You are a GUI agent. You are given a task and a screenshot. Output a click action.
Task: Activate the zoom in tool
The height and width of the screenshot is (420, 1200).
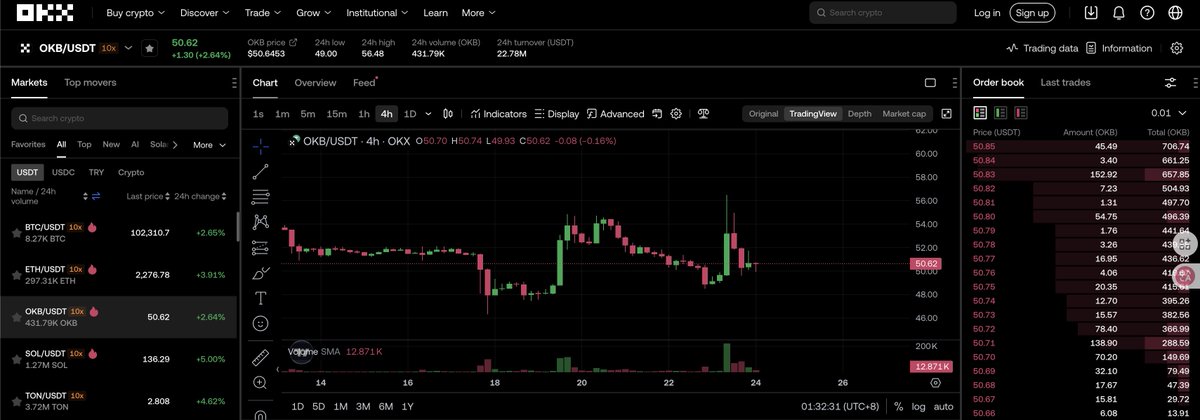pyautogui.click(x=261, y=382)
